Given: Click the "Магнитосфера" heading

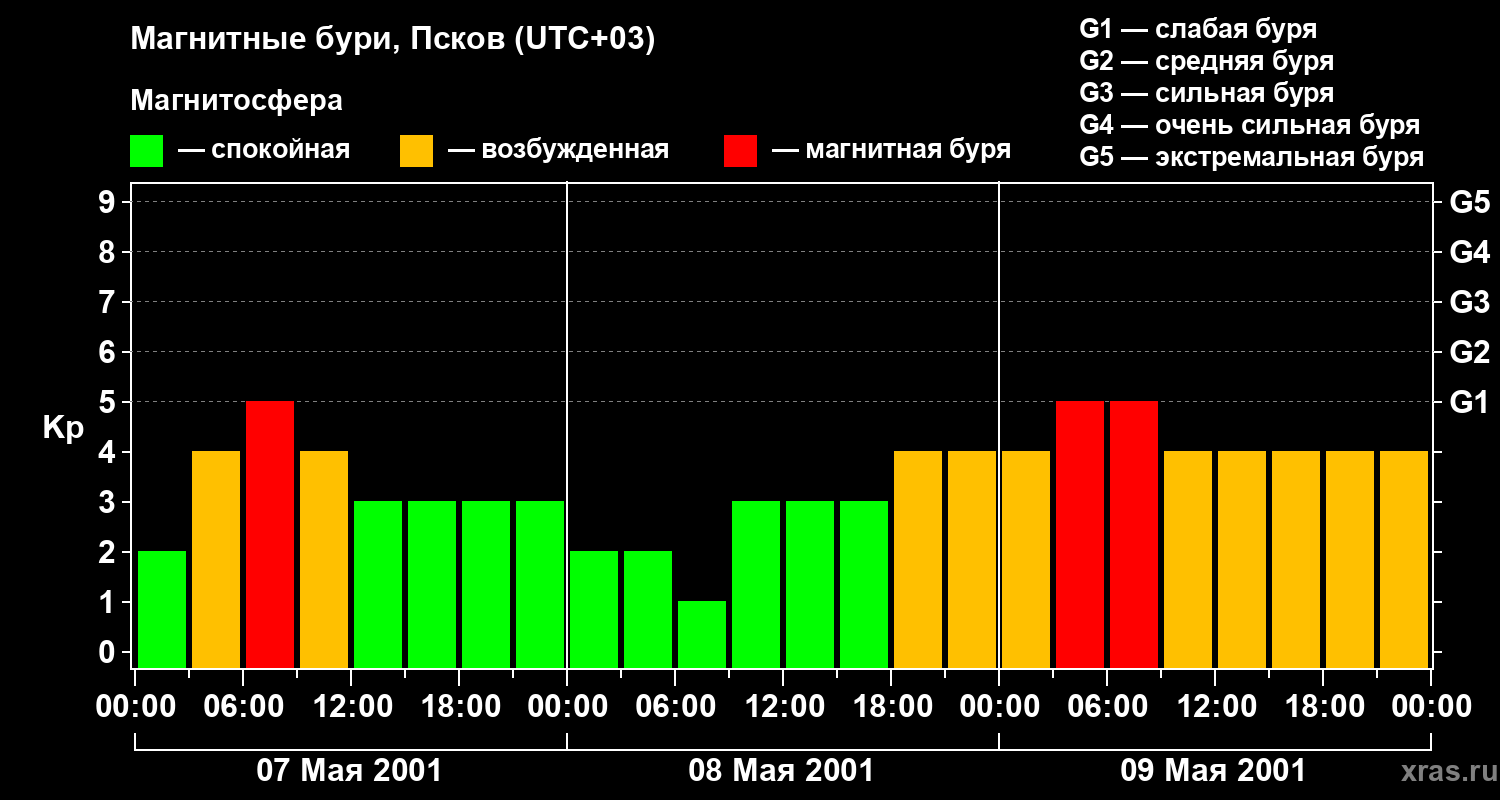Looking at the screenshot, I should pos(236,101).
